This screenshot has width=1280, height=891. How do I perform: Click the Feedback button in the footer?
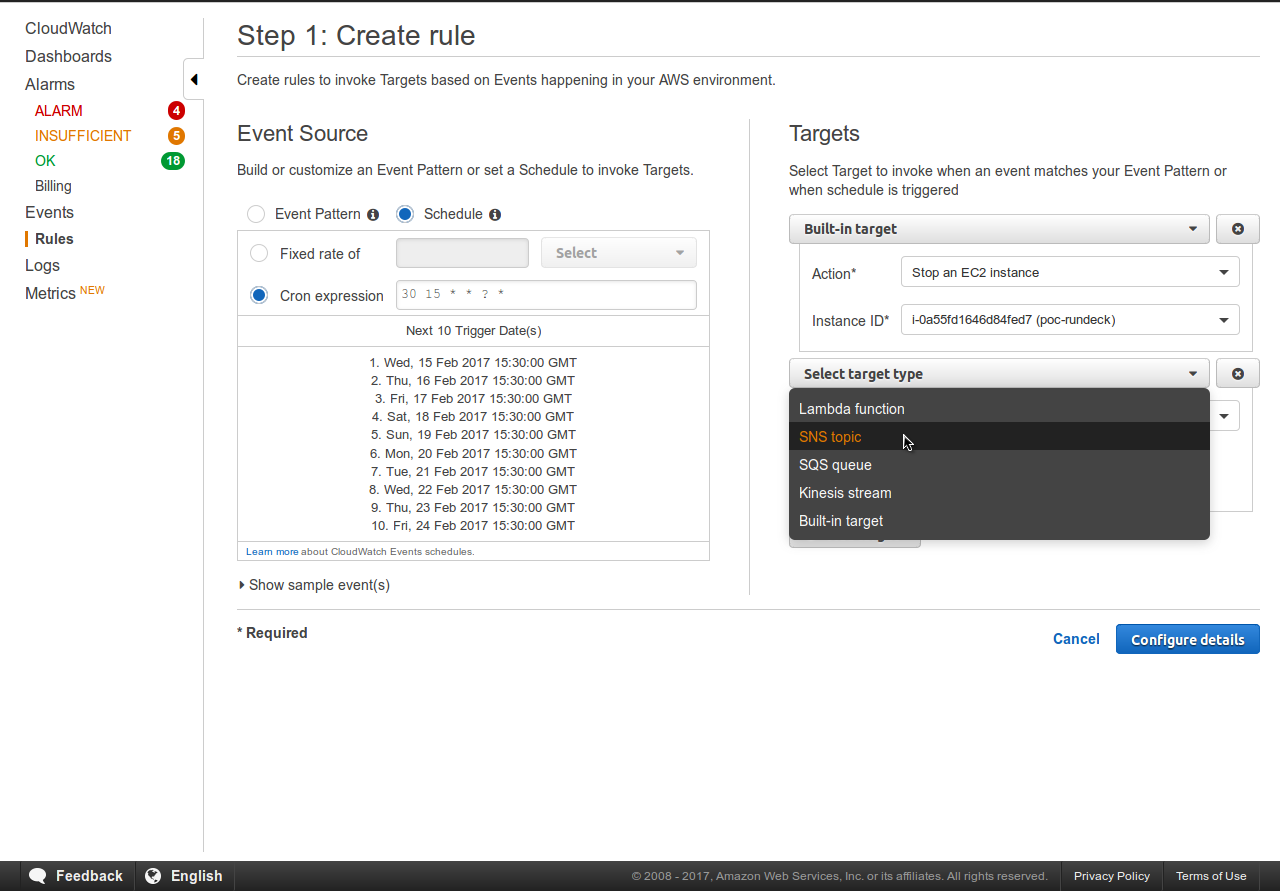pos(76,876)
